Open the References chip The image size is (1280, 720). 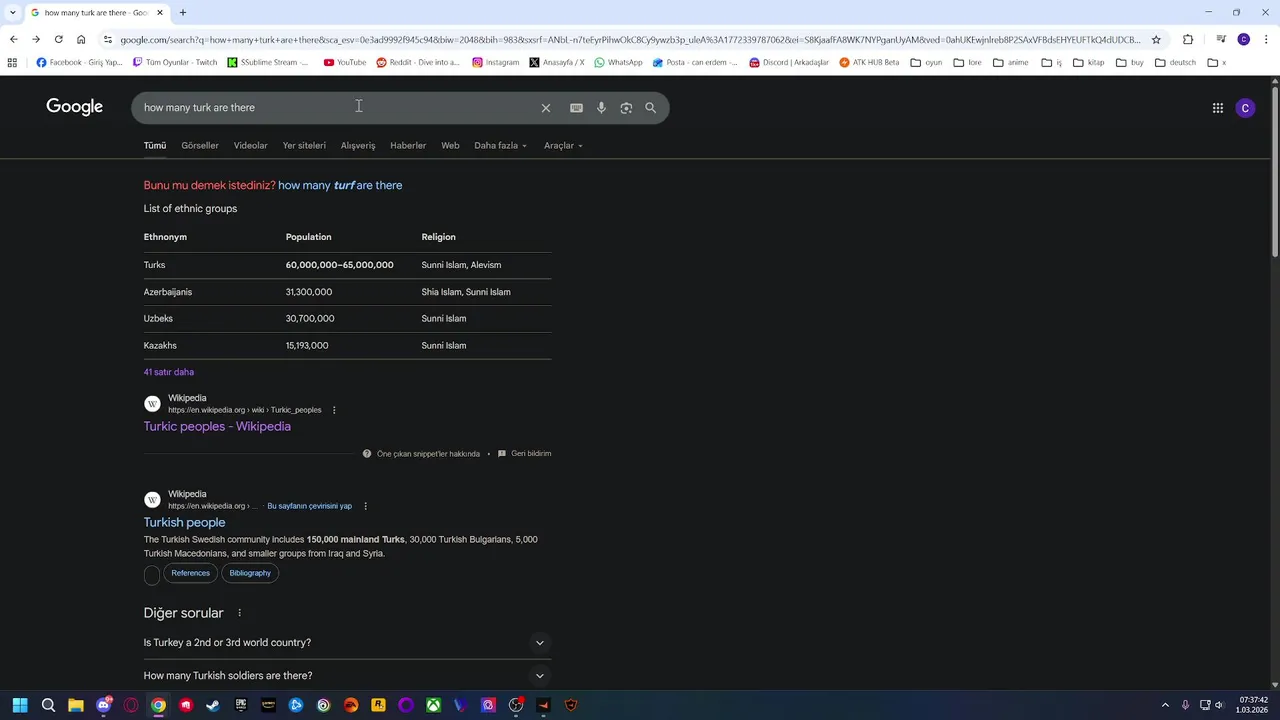pyautogui.click(x=190, y=574)
